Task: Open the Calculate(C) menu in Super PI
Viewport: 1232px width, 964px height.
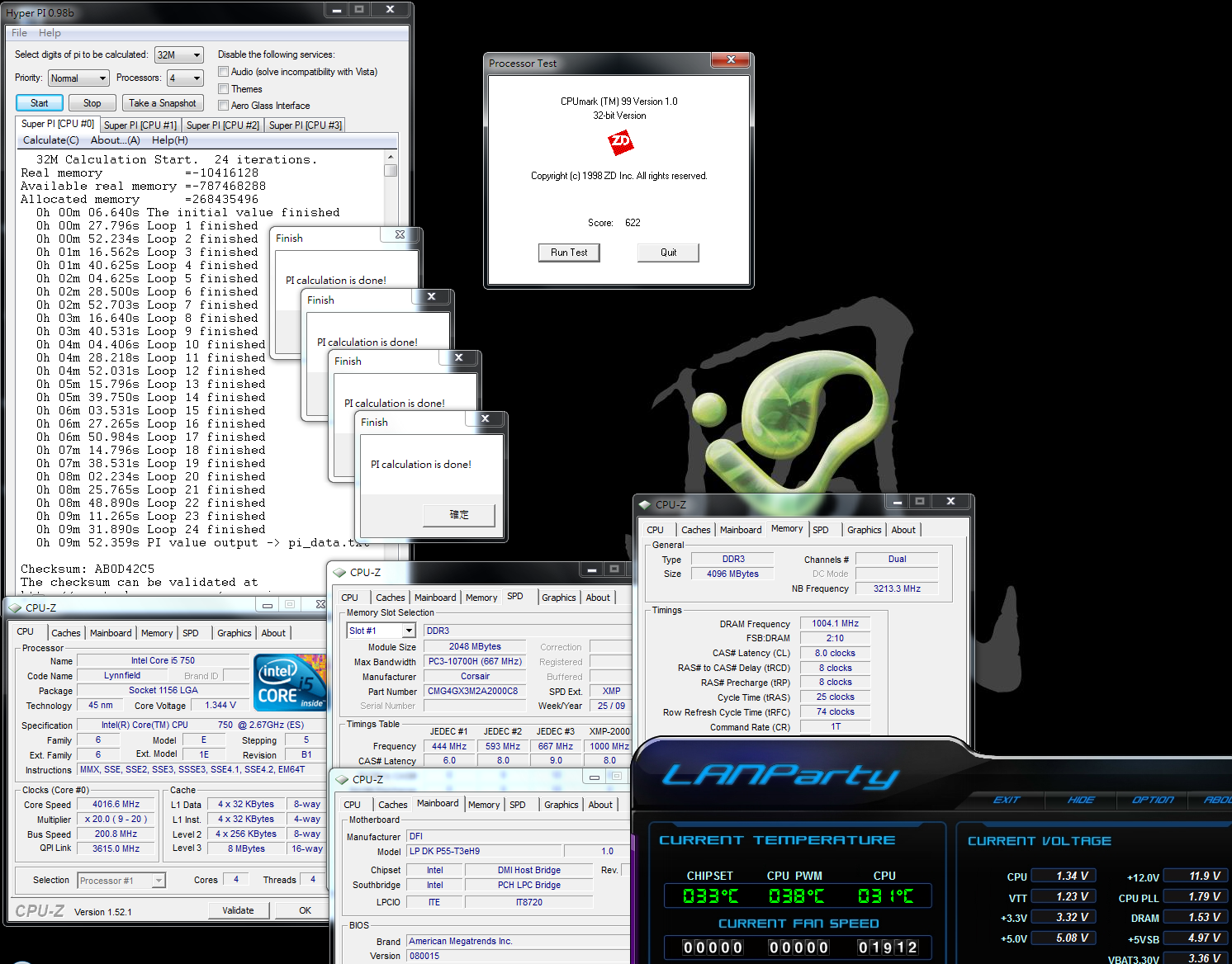Action: tap(51, 140)
